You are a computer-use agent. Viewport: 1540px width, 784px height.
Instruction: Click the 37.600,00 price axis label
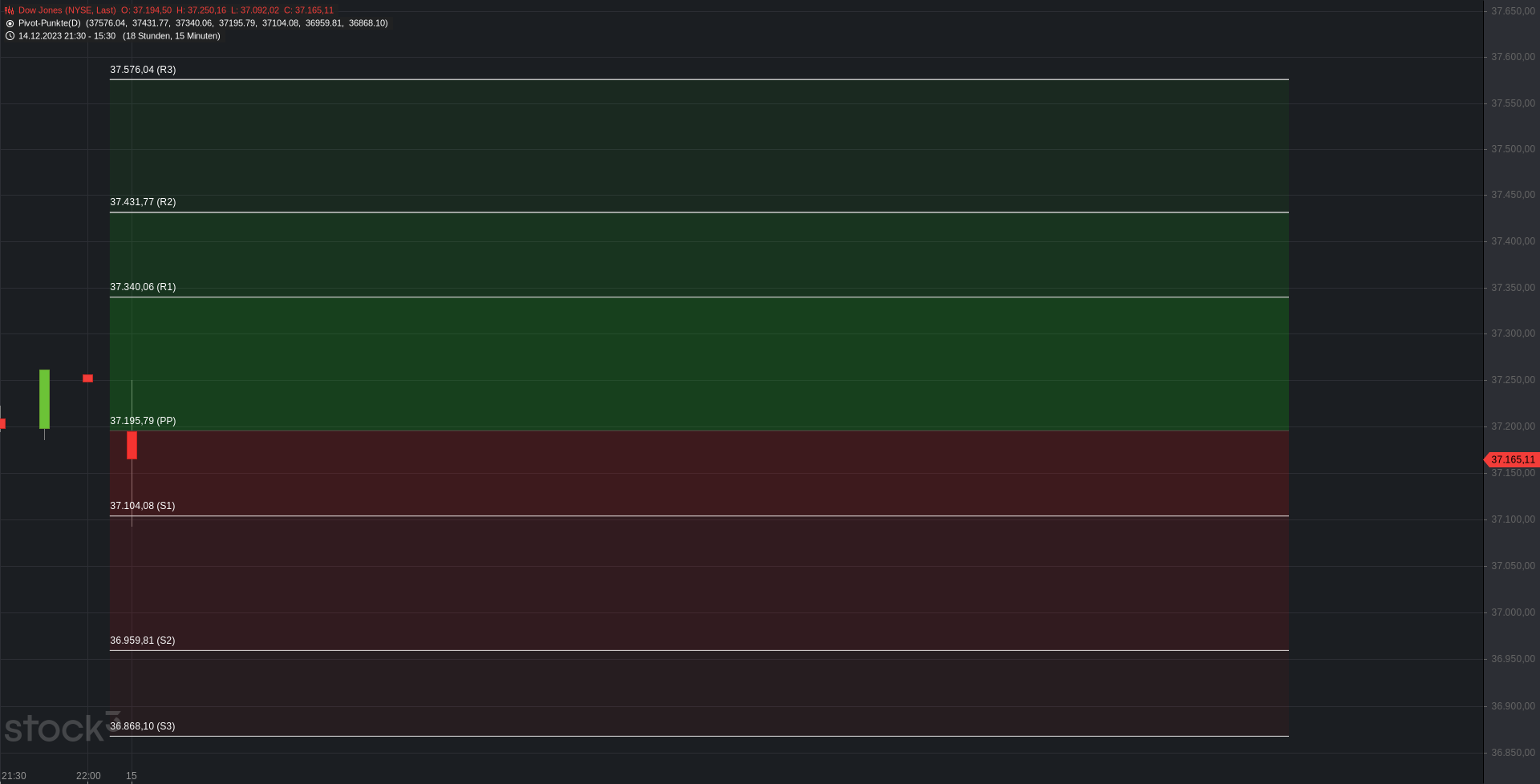point(1513,57)
